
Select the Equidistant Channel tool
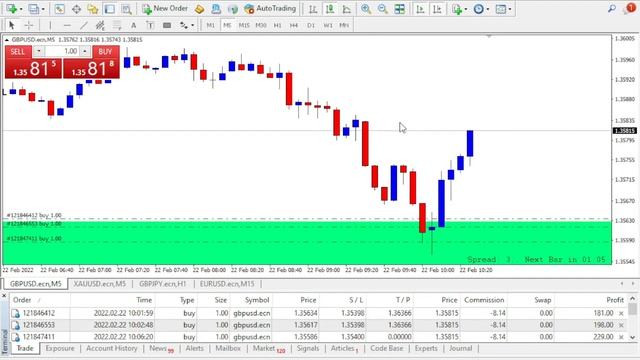[x=100, y=25]
